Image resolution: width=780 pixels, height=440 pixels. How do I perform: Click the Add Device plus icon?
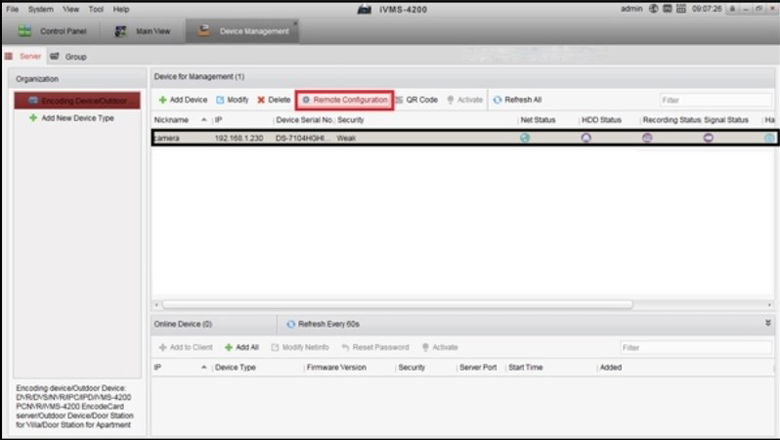163,100
